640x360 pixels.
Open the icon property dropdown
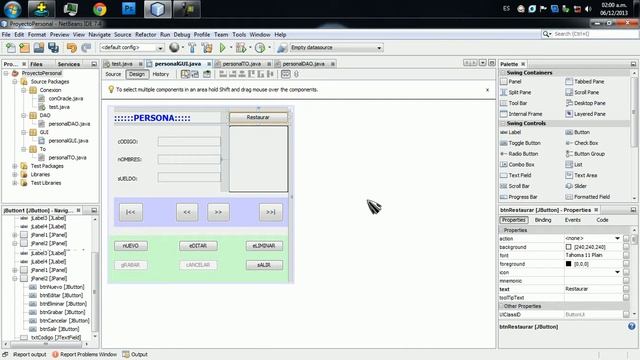point(617,272)
